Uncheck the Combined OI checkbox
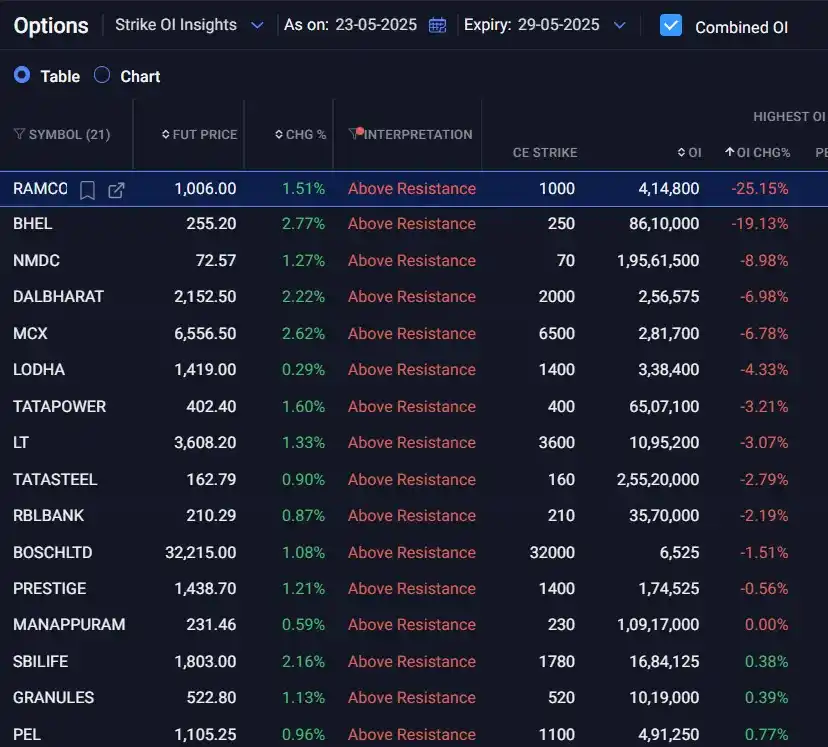828x747 pixels. 671,25
